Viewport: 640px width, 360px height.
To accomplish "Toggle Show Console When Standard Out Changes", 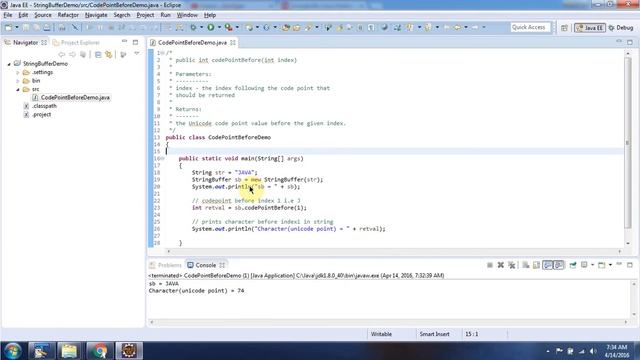I will [x=547, y=265].
